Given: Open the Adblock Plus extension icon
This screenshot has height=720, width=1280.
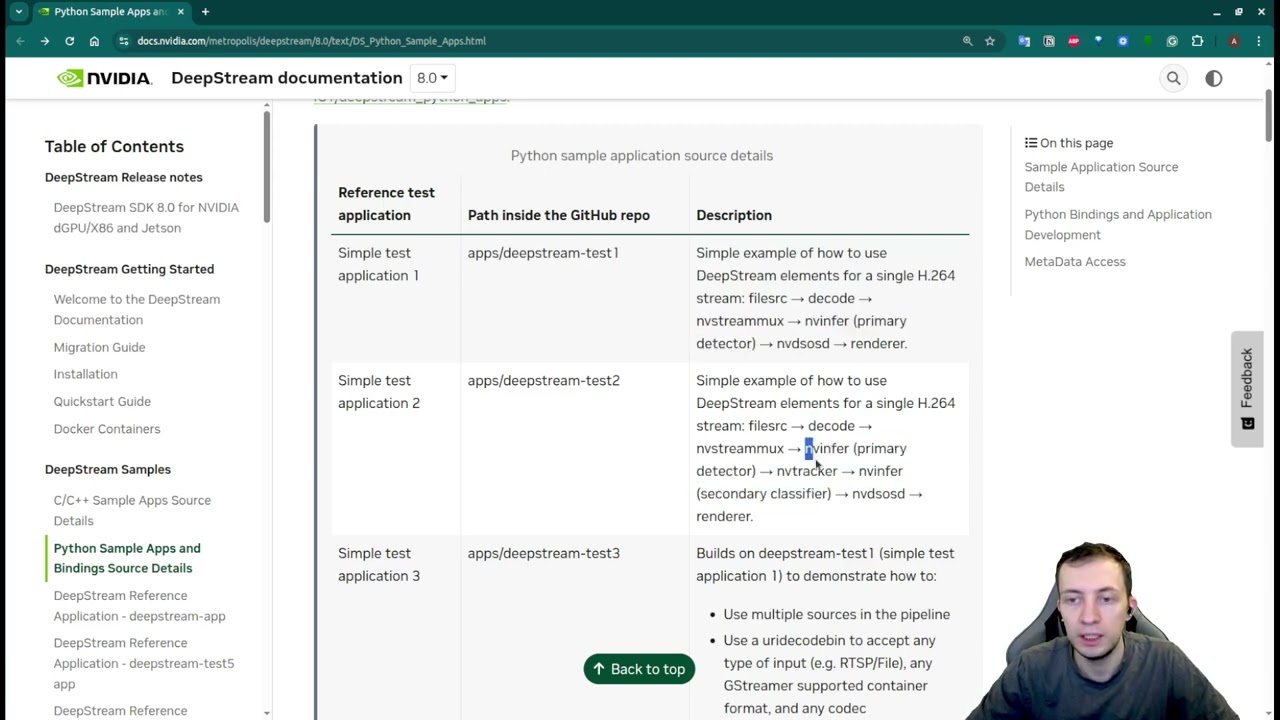Looking at the screenshot, I should [x=1073, y=41].
